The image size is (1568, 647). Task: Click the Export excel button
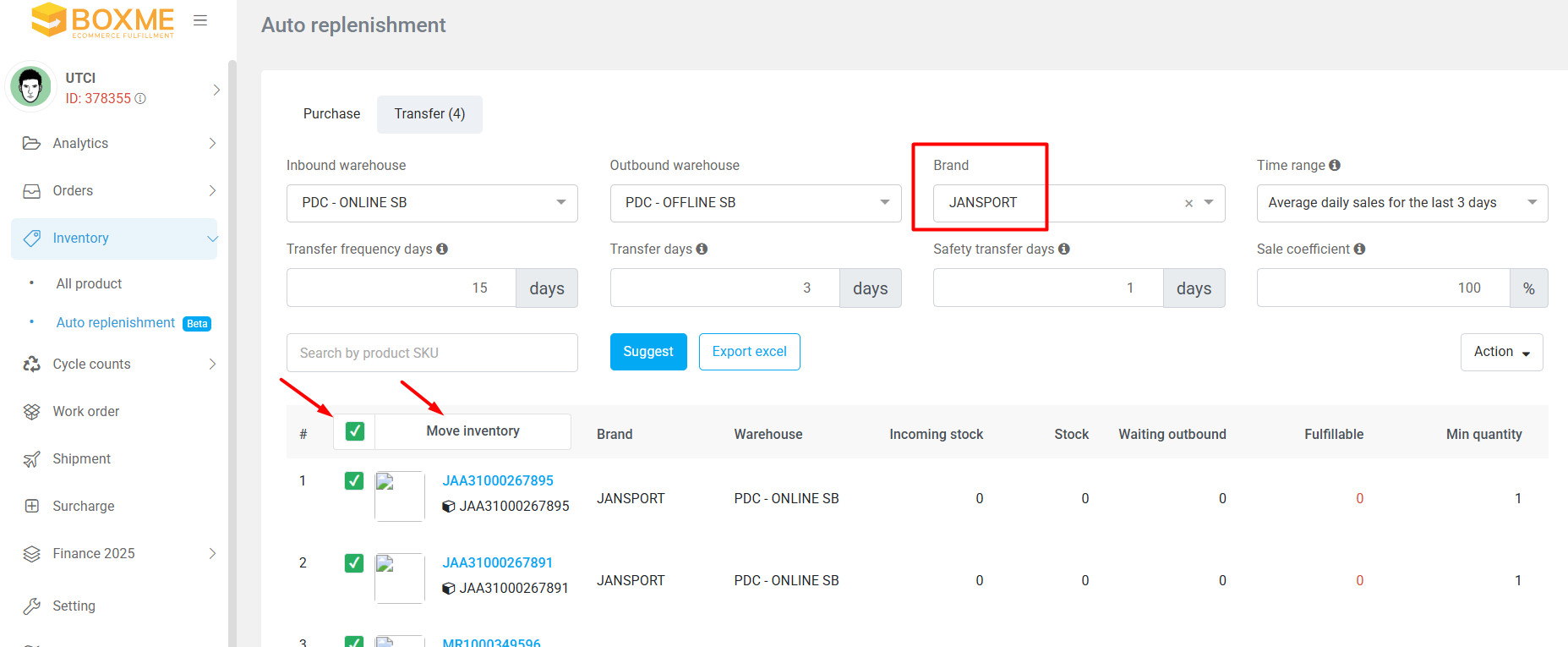tap(749, 352)
